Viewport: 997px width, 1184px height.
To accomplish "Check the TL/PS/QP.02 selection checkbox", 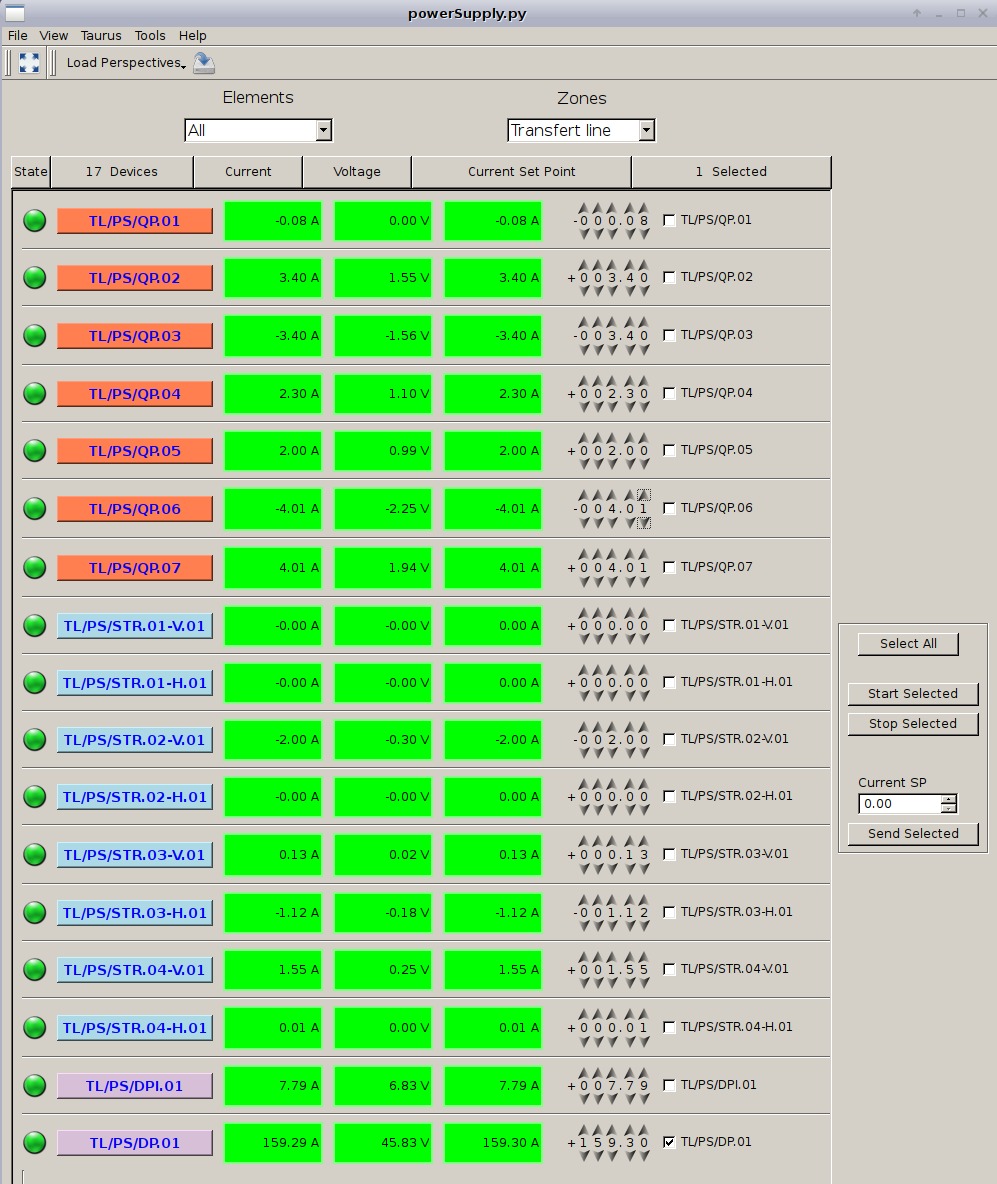I will point(669,278).
